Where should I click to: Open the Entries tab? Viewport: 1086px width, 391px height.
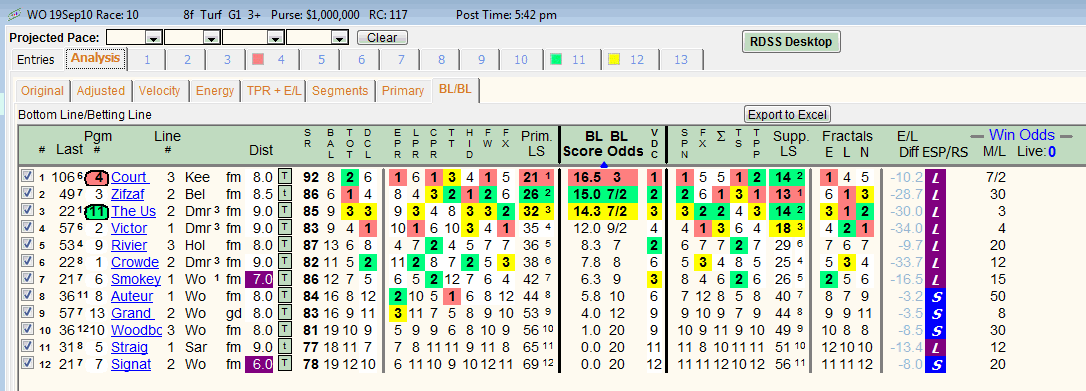click(36, 60)
